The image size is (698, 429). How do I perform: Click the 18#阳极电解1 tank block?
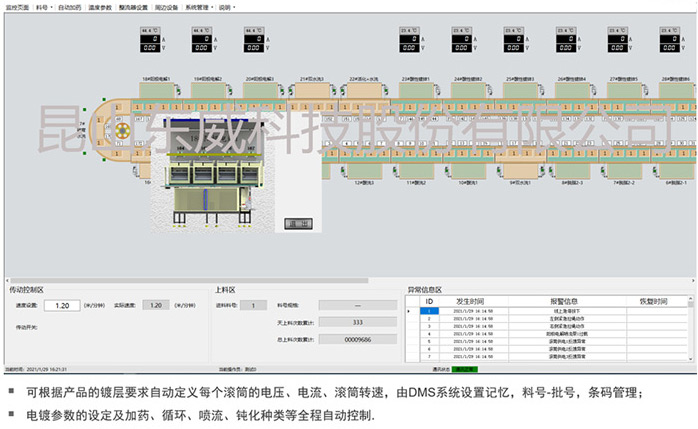157,88
